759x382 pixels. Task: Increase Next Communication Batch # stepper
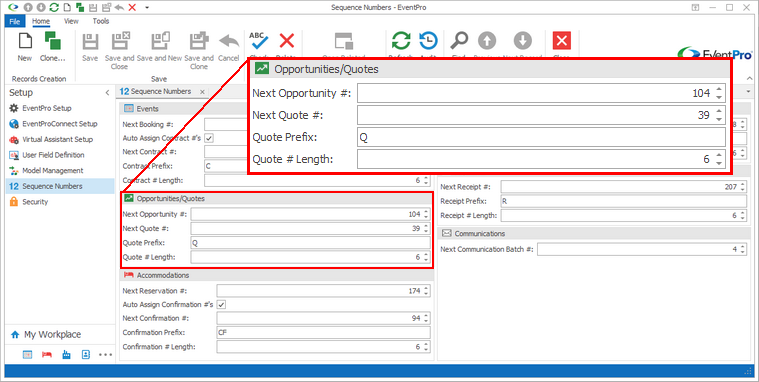[743, 246]
